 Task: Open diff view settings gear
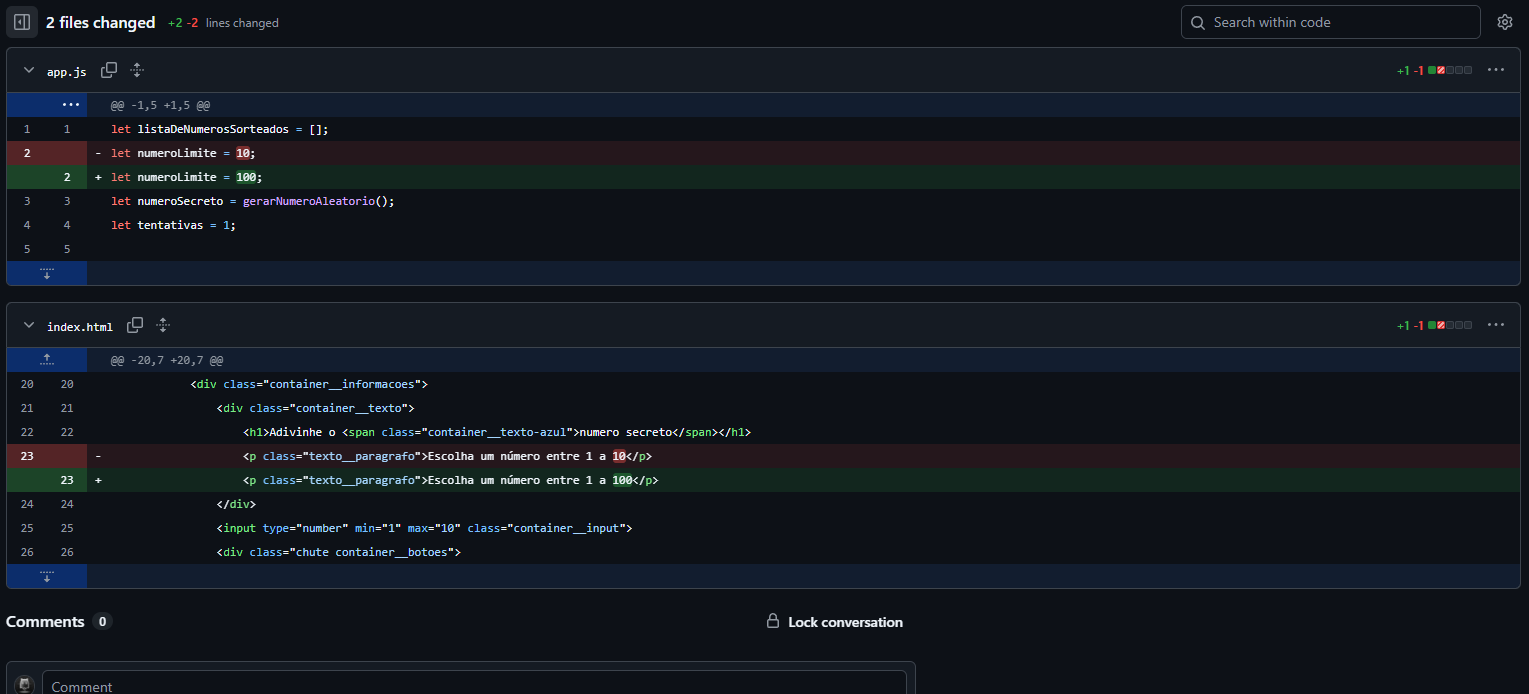pos(1504,22)
